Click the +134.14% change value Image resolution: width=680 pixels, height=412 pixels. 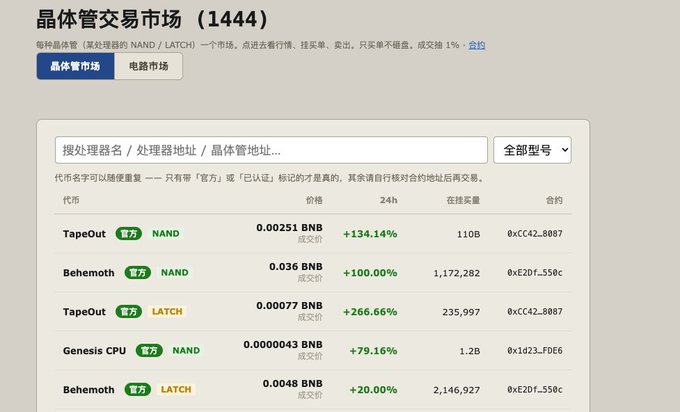coord(370,234)
